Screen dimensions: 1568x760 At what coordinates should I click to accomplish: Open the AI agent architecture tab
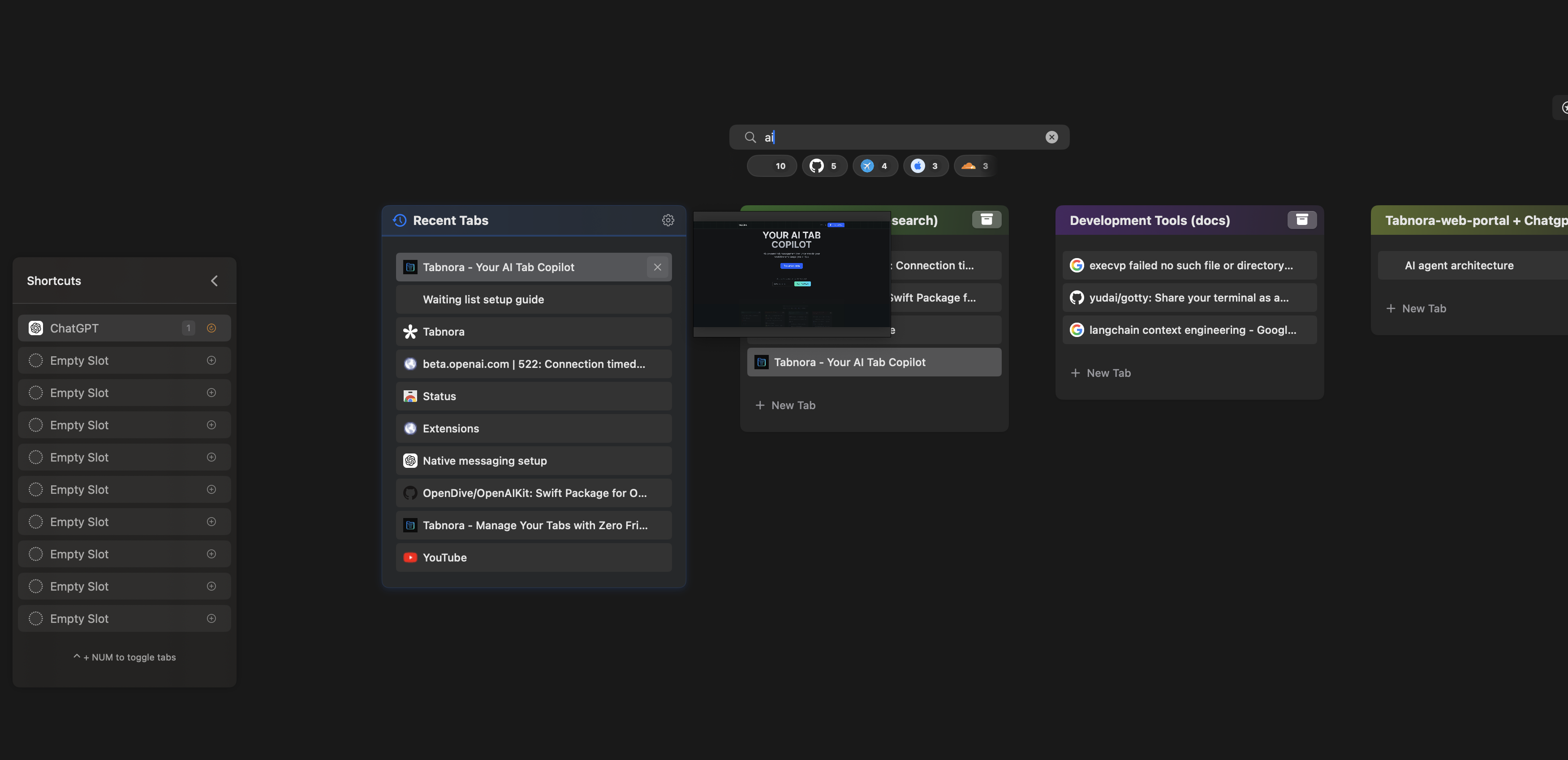(x=1473, y=266)
